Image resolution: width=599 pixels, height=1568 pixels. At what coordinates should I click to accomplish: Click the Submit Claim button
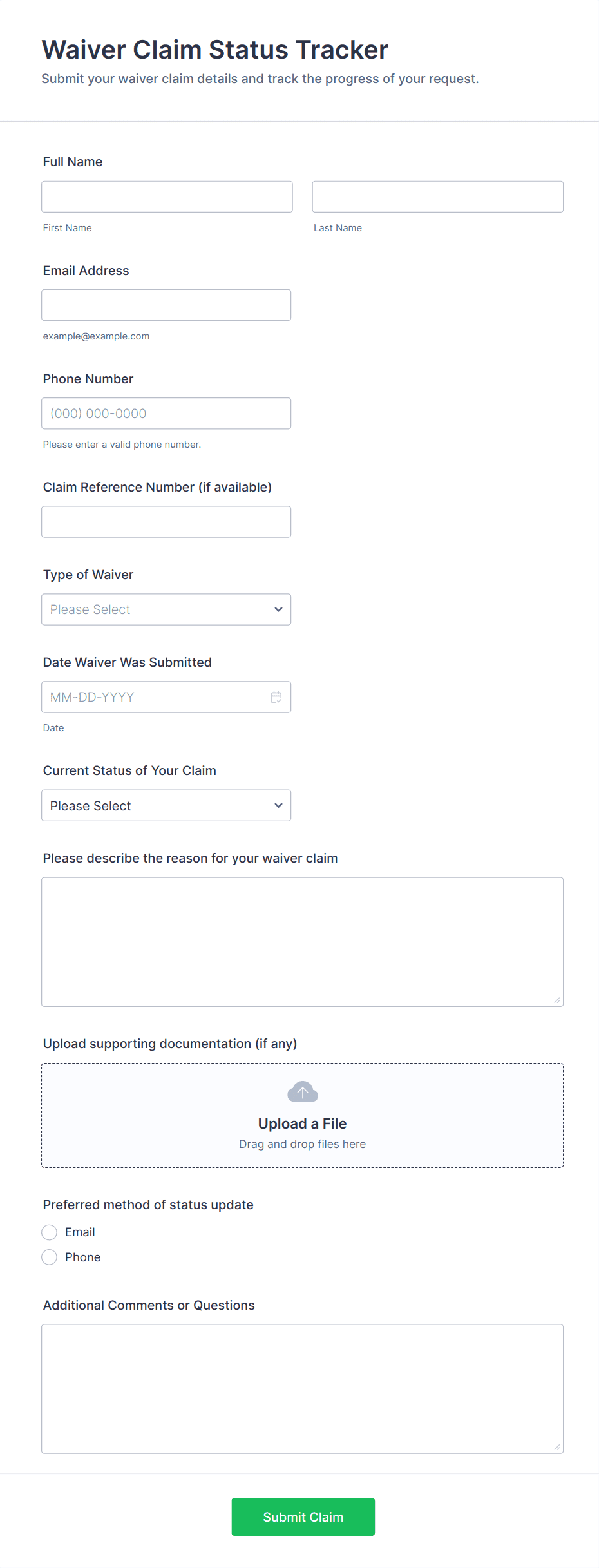(303, 1516)
